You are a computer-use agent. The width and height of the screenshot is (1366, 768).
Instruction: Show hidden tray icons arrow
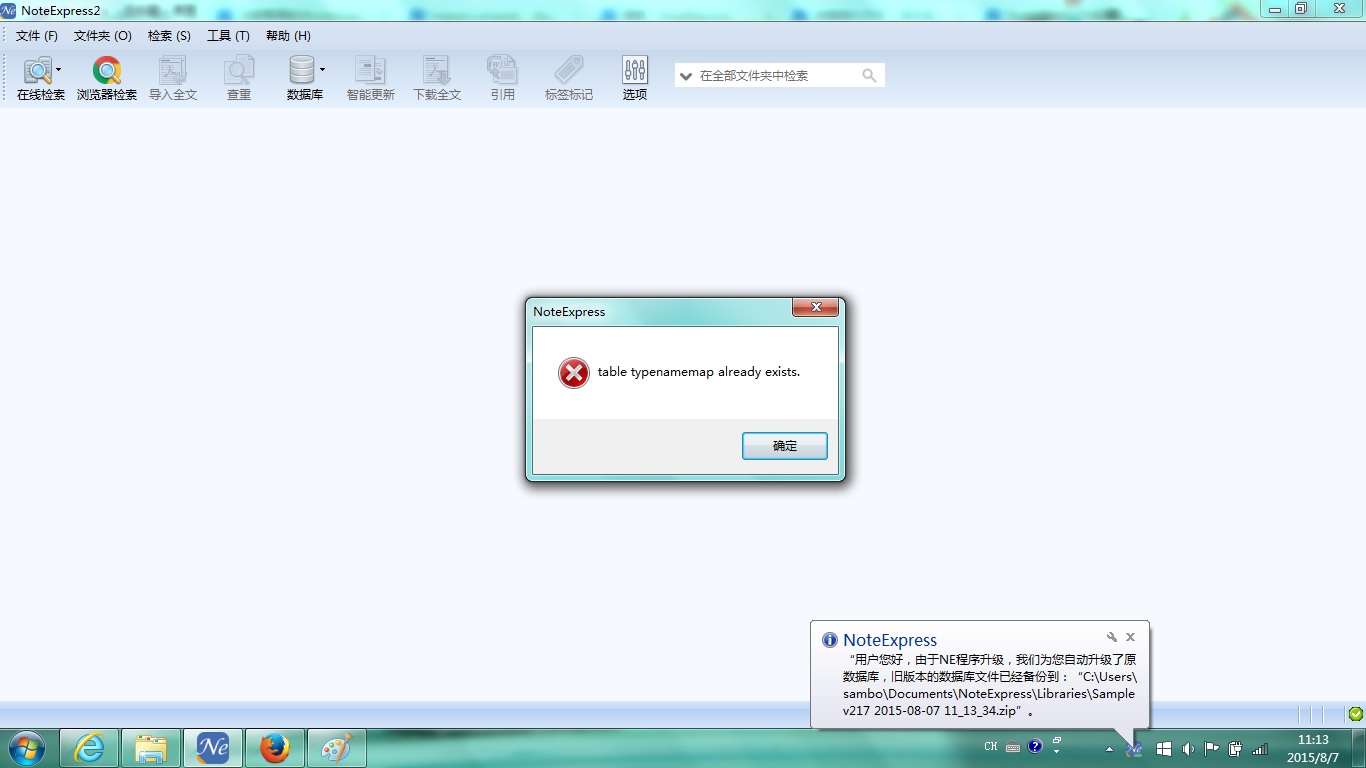coord(1109,748)
